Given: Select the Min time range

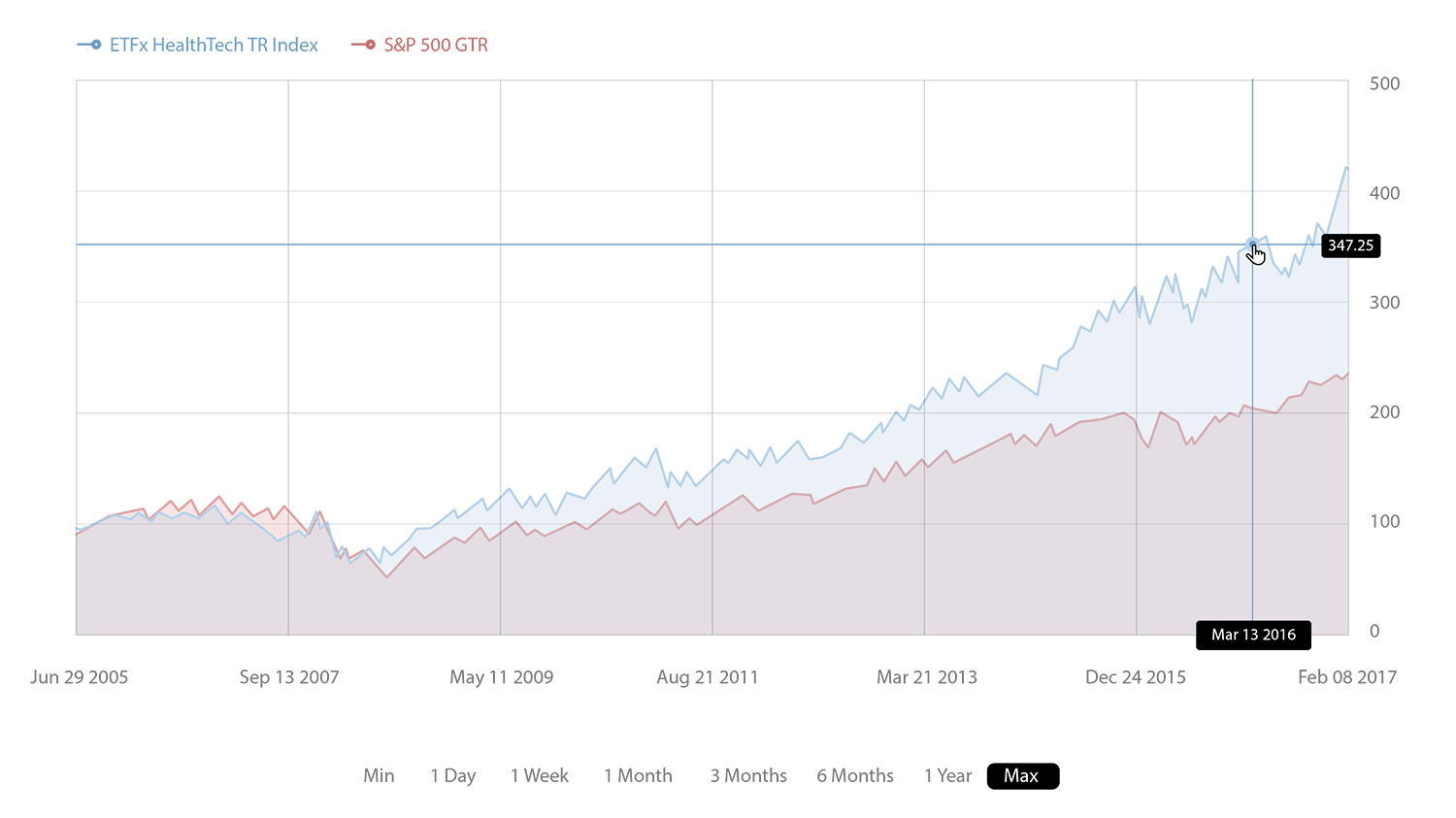Looking at the screenshot, I should (379, 775).
